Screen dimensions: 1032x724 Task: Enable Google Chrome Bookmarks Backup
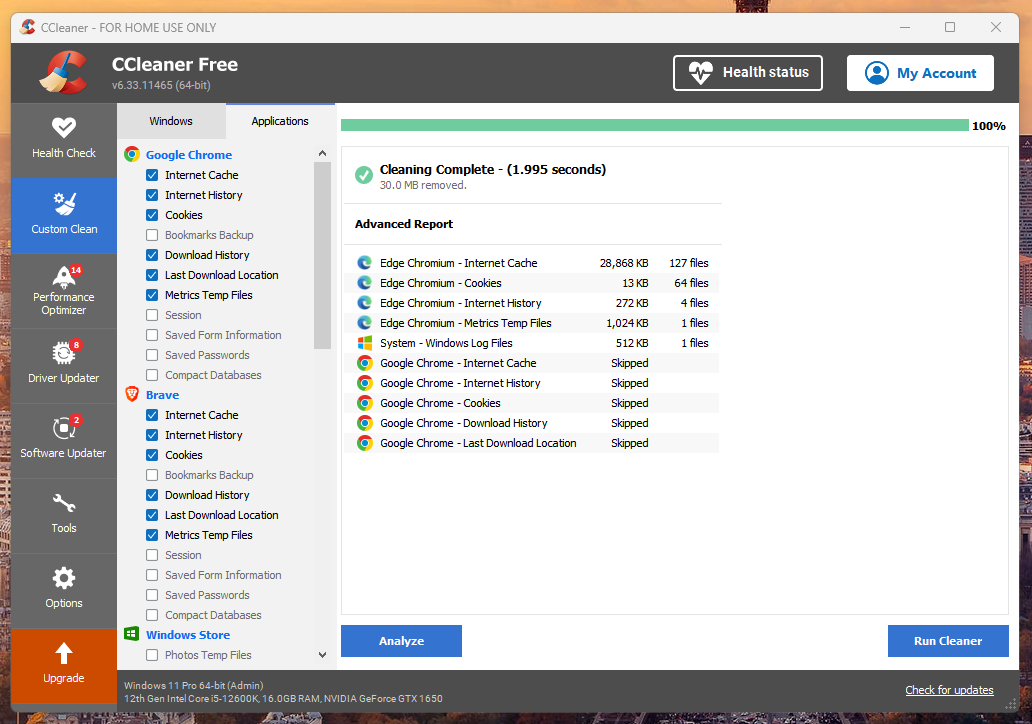point(152,235)
